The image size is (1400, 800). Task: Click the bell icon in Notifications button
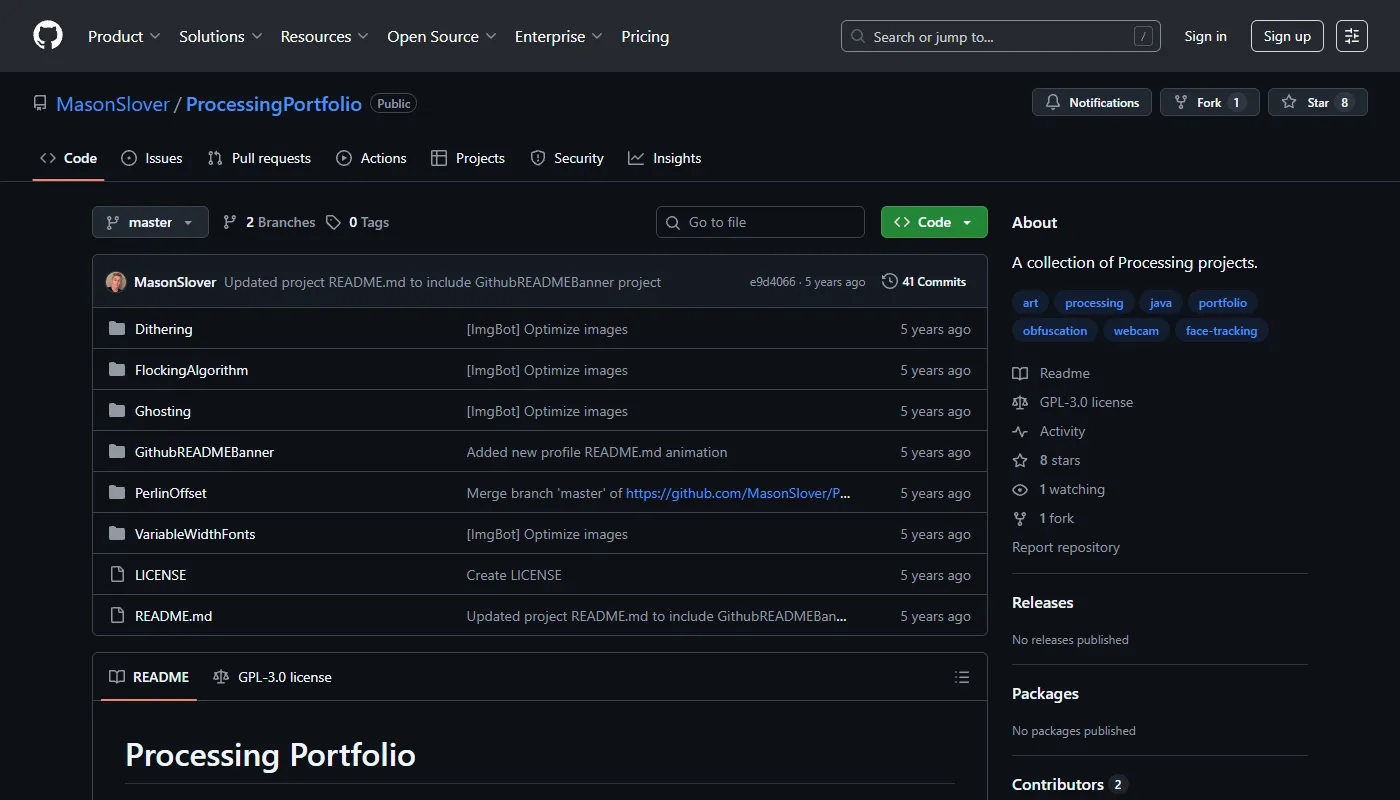click(1053, 102)
